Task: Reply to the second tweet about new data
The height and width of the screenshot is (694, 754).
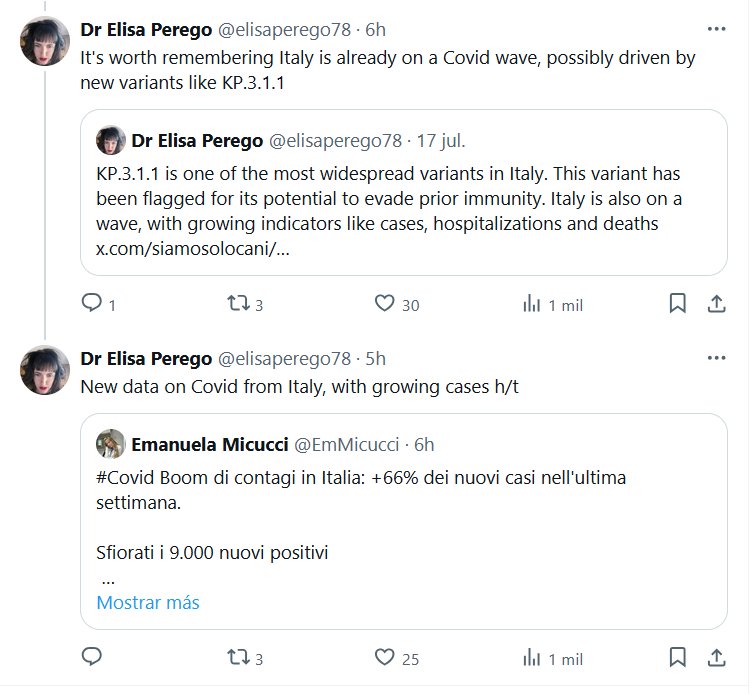Action: (92, 657)
